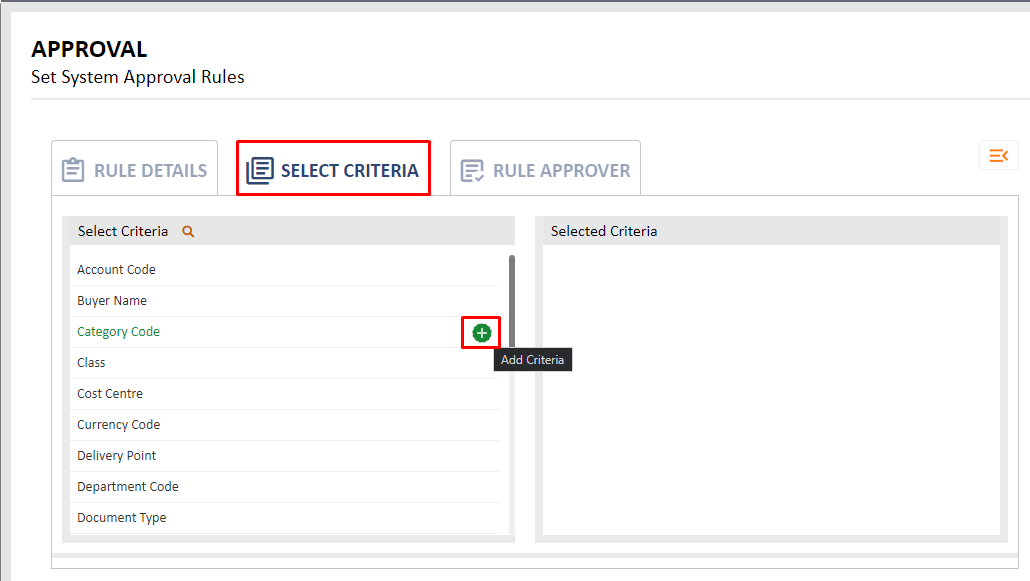The width and height of the screenshot is (1030, 581).
Task: Switch to the Rule Approver tab
Action: click(545, 168)
